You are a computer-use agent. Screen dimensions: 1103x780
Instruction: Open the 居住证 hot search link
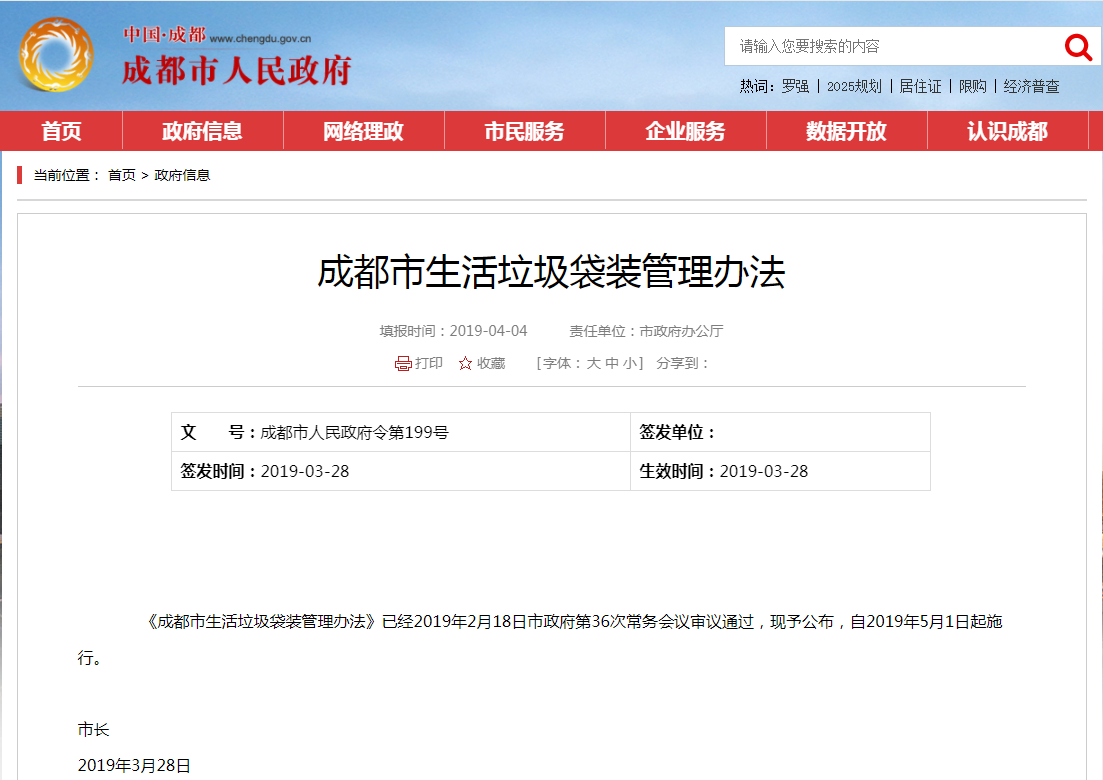(920, 87)
